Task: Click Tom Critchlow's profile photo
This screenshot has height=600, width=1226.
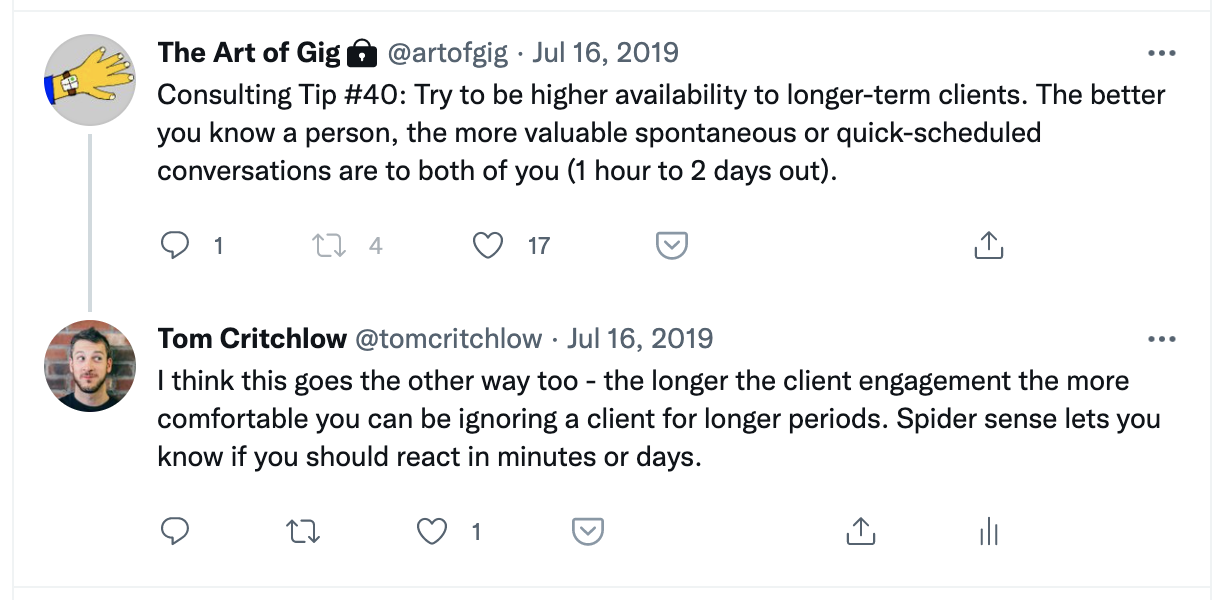Action: click(90, 366)
